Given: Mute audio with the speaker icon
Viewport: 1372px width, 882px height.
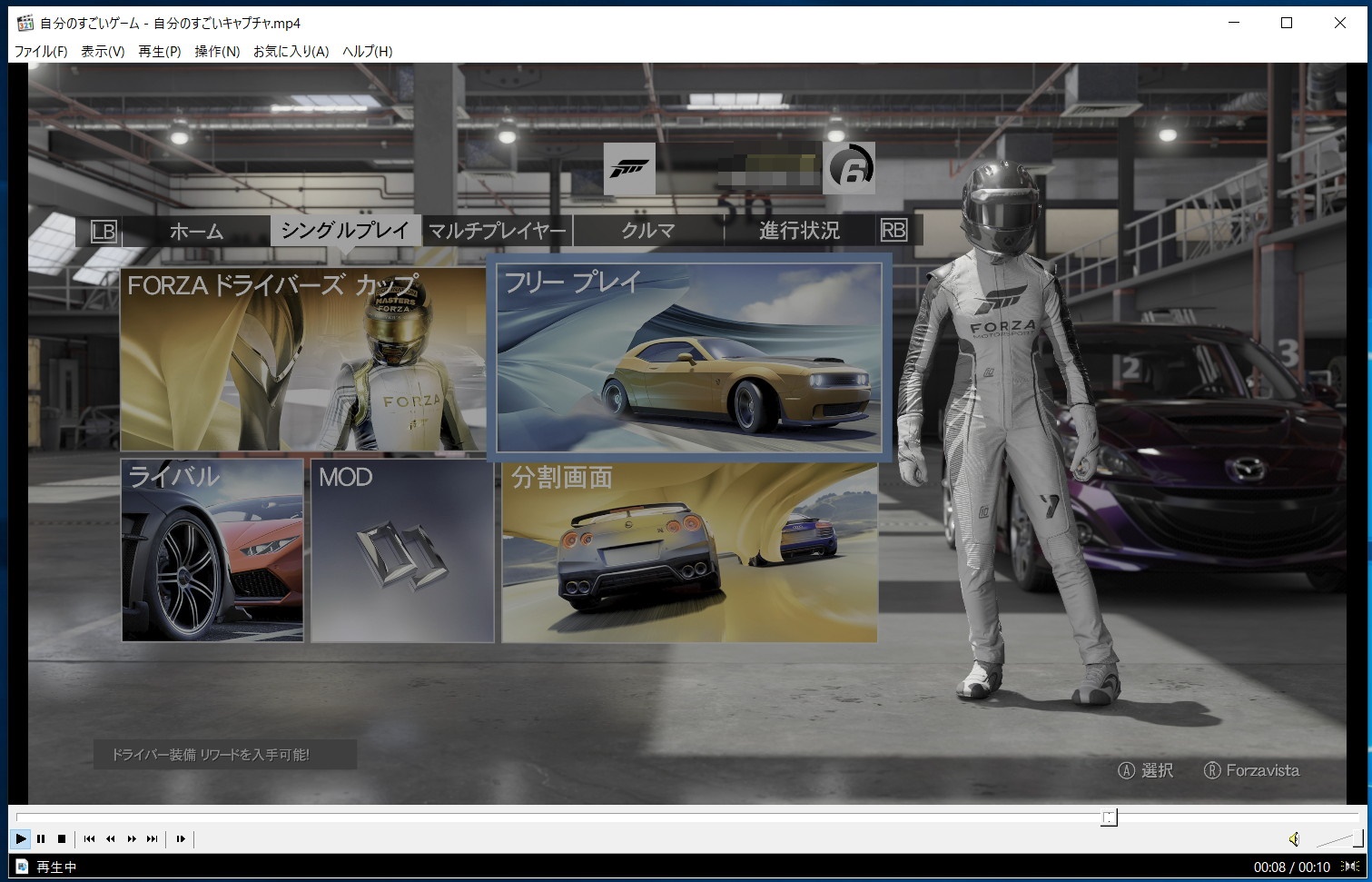Looking at the screenshot, I should 1295,838.
